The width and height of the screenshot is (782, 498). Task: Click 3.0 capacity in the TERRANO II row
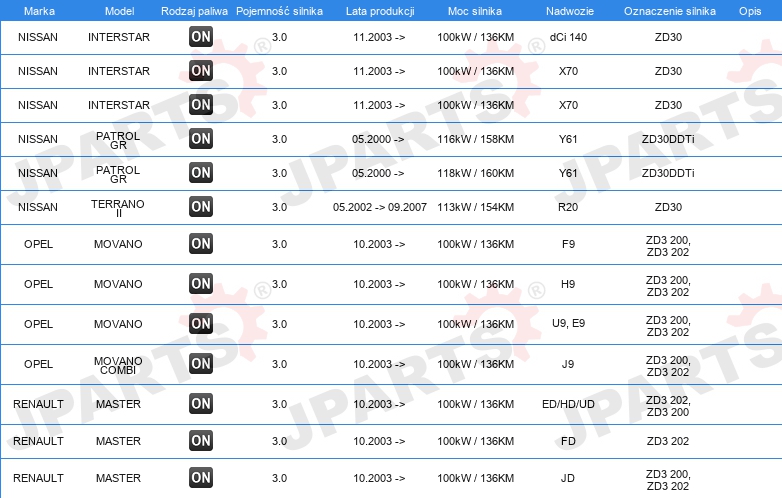(x=279, y=207)
